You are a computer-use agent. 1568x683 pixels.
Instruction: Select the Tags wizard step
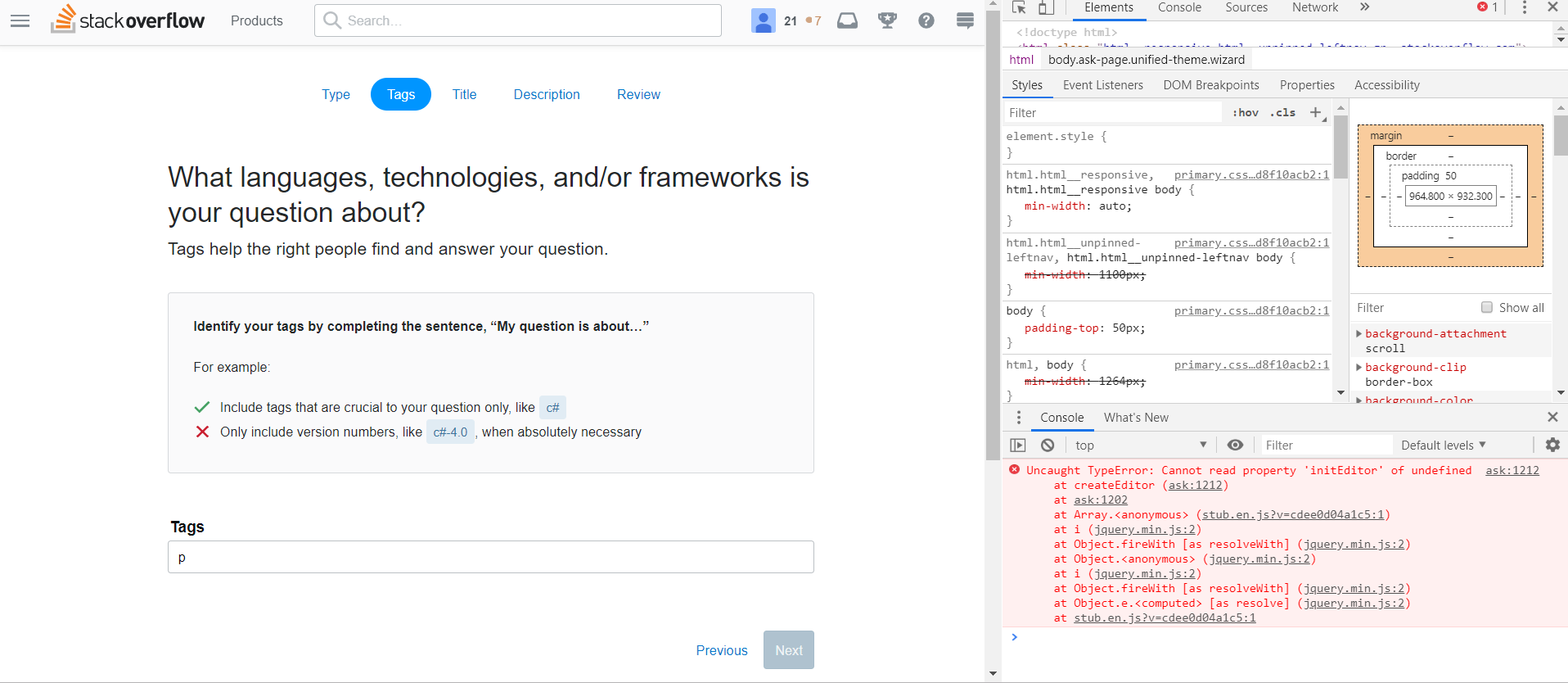pos(401,94)
